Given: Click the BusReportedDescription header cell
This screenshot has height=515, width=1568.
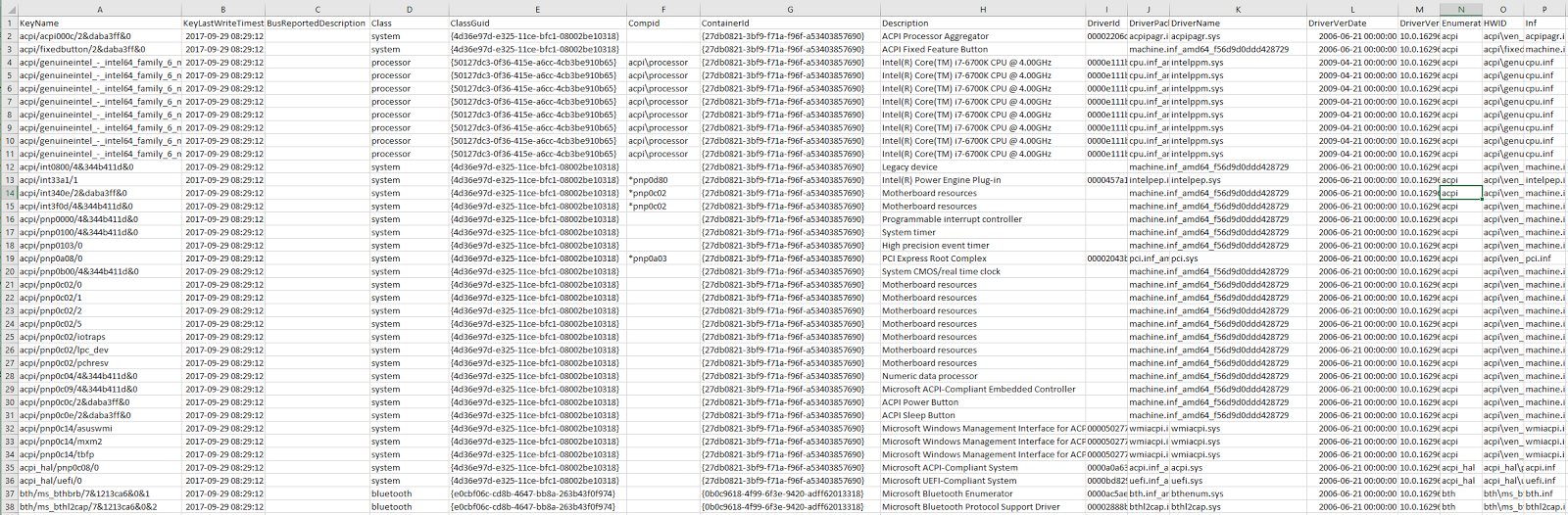Looking at the screenshot, I should click(317, 23).
